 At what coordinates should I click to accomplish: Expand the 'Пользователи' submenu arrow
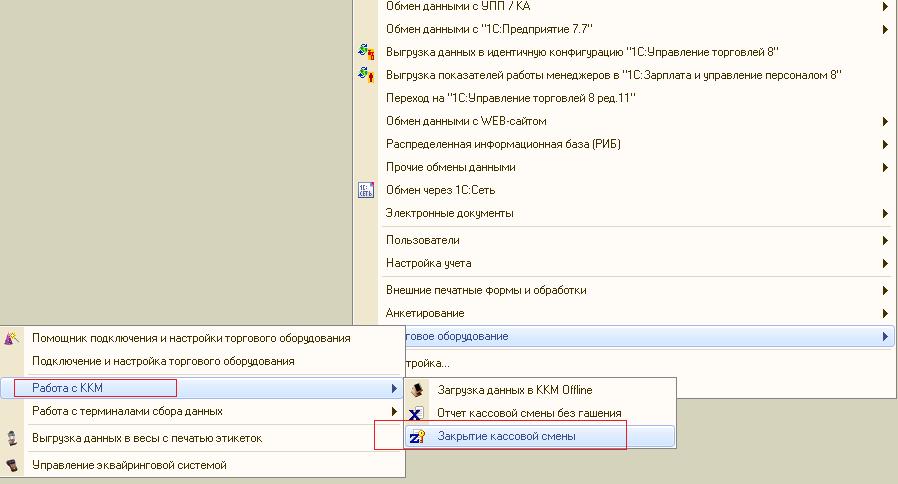click(x=885, y=241)
